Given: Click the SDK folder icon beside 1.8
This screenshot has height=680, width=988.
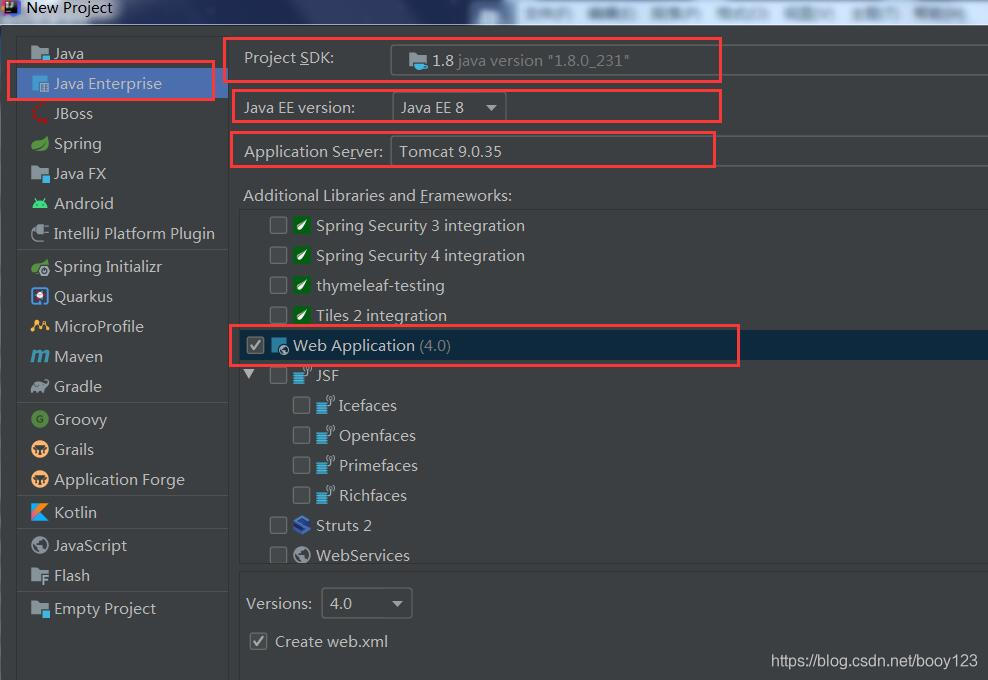Looking at the screenshot, I should point(417,61).
